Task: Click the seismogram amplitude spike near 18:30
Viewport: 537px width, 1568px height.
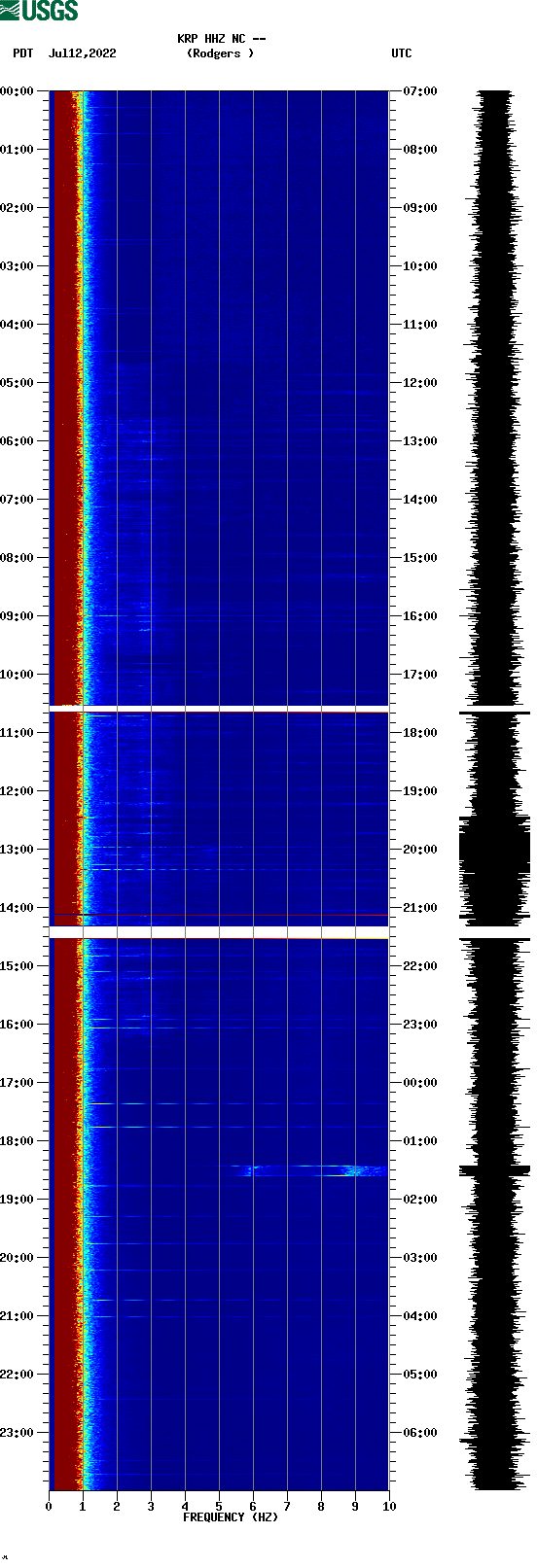Action: tap(494, 1170)
